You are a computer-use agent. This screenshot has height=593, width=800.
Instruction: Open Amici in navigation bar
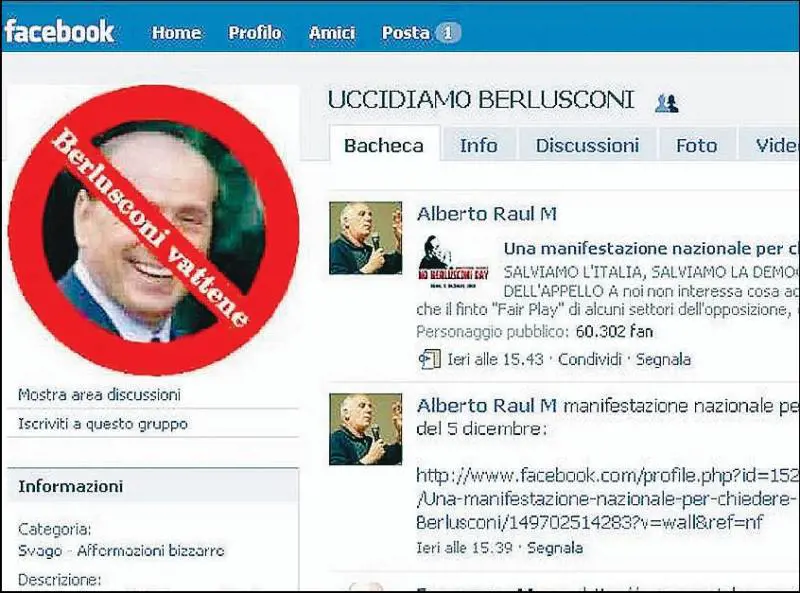[x=332, y=33]
